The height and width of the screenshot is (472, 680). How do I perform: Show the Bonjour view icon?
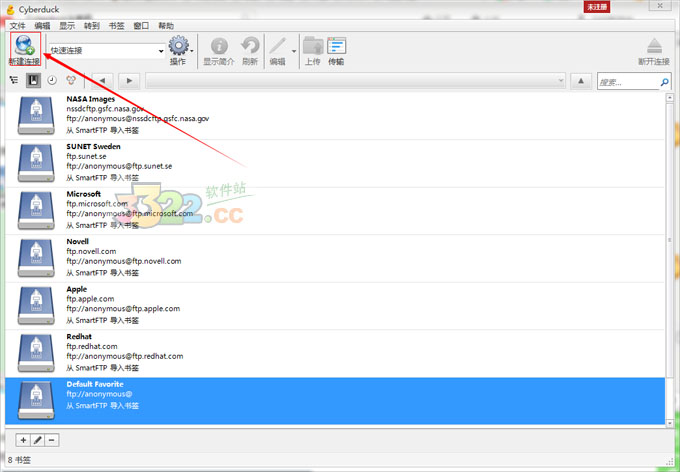[x=71, y=80]
